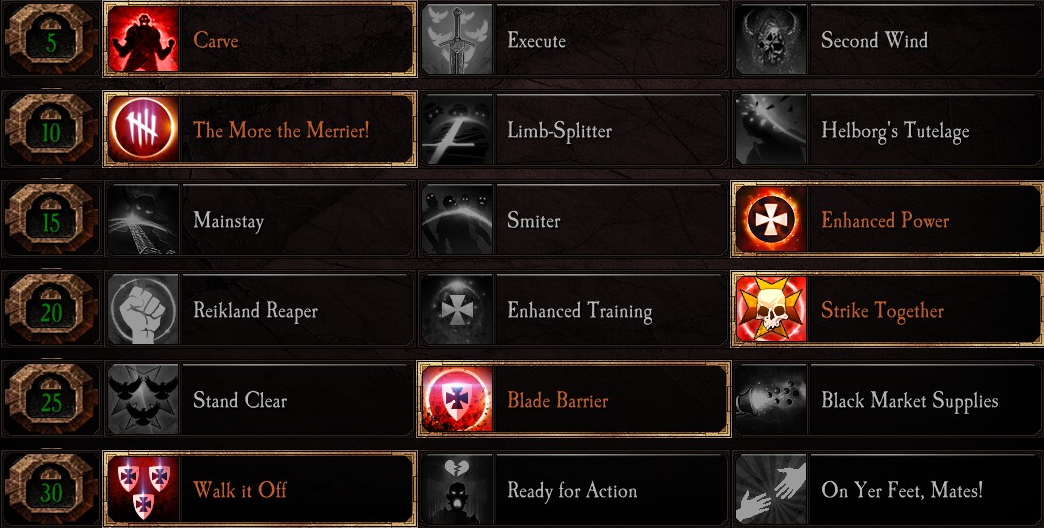
Task: Pick the Smiter talent label
Action: pos(533,220)
